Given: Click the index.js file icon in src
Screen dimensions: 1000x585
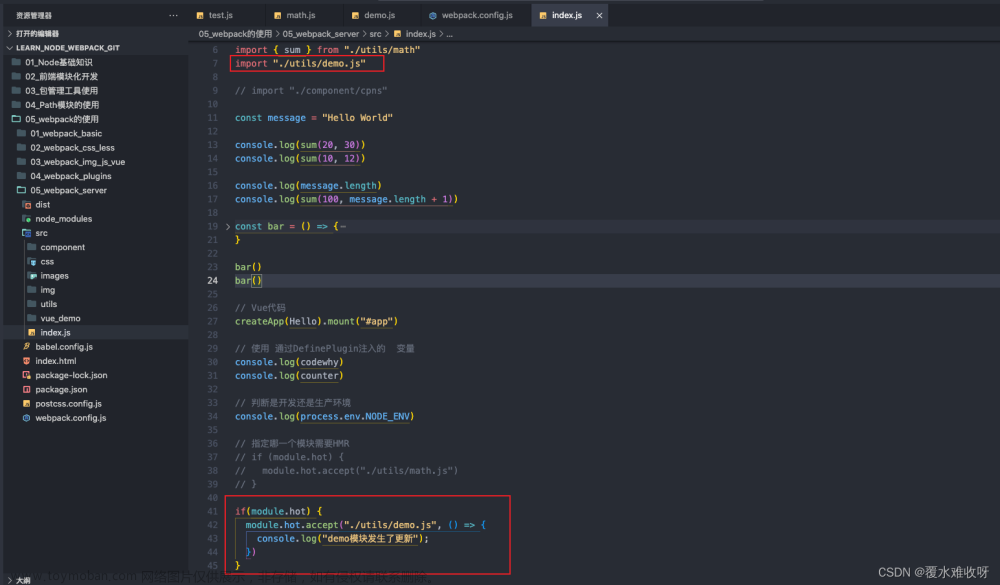Looking at the screenshot, I should (x=32, y=332).
